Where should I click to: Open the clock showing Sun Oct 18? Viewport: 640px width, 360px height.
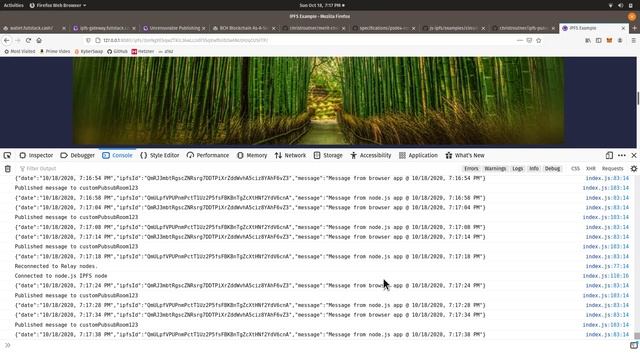[322, 5]
